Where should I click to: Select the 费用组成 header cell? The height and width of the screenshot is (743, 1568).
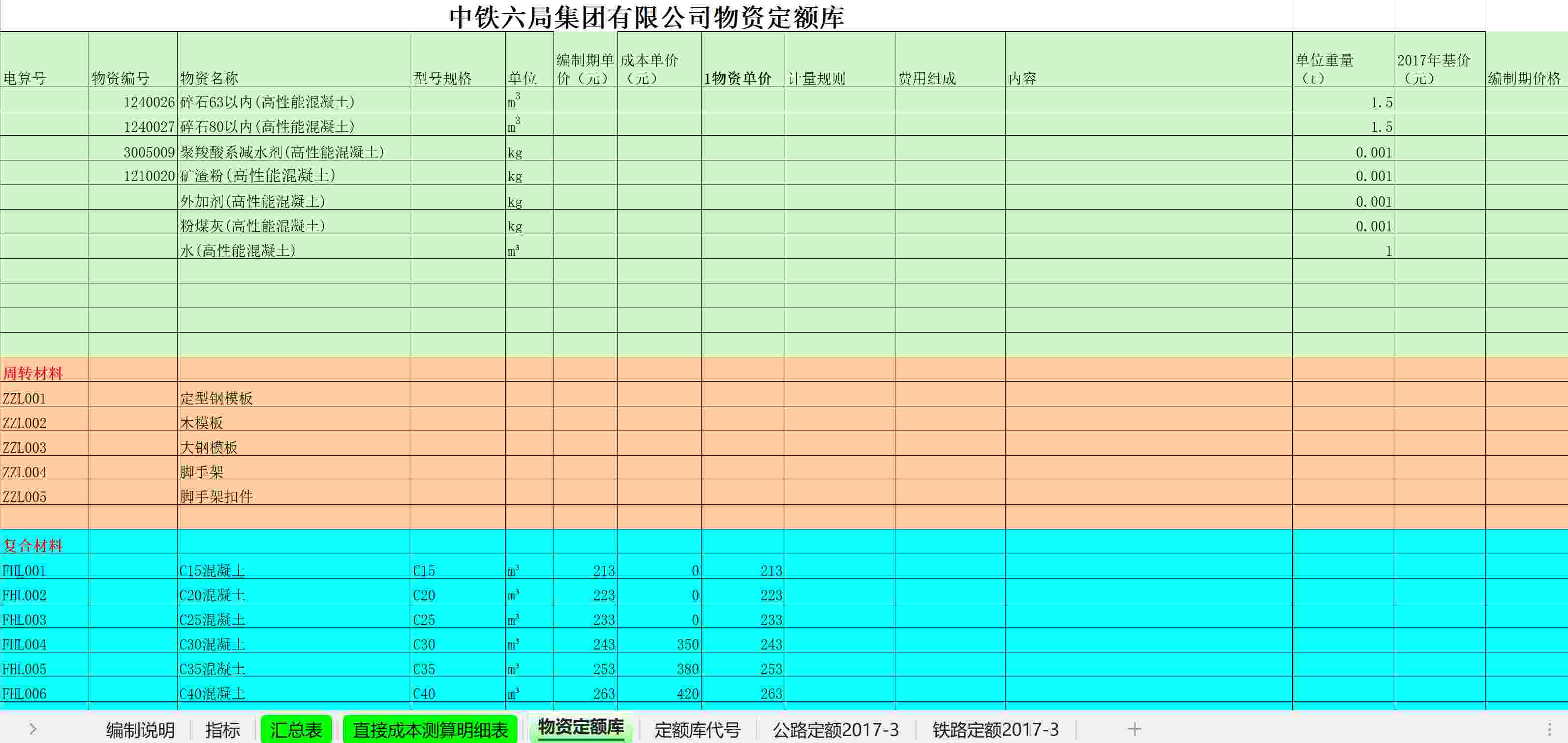tap(950, 60)
